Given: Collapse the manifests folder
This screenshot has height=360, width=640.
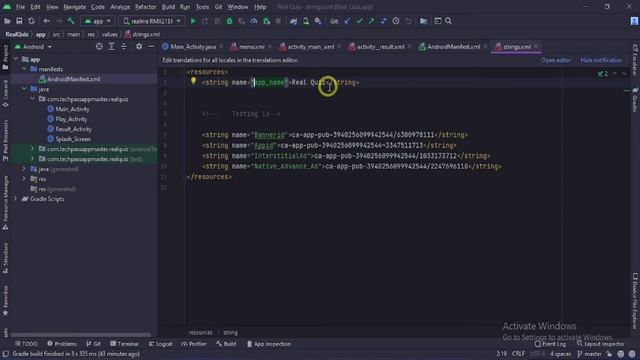Looking at the screenshot, I should pos(24,69).
